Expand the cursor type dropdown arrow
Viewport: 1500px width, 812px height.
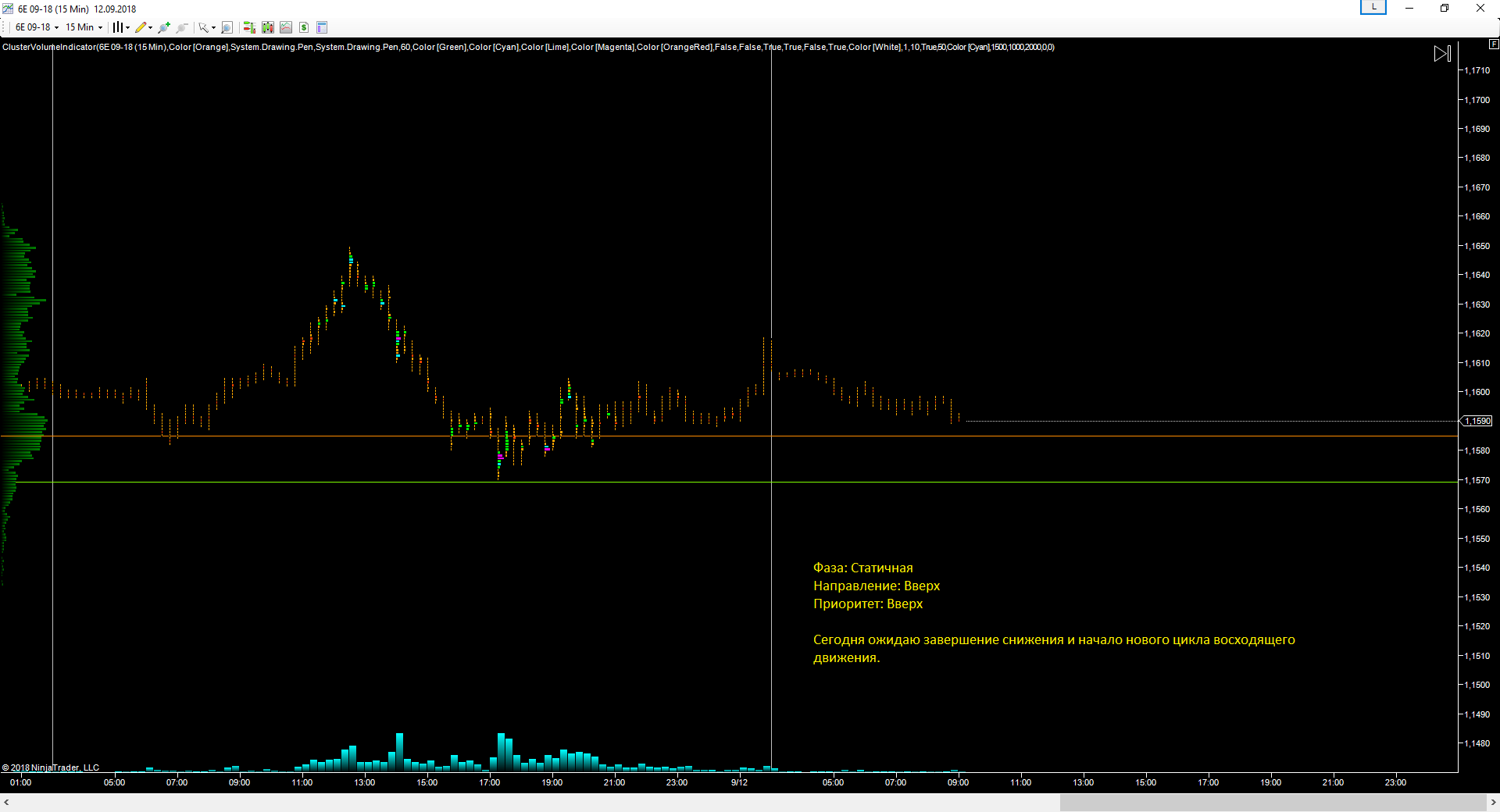[x=213, y=27]
